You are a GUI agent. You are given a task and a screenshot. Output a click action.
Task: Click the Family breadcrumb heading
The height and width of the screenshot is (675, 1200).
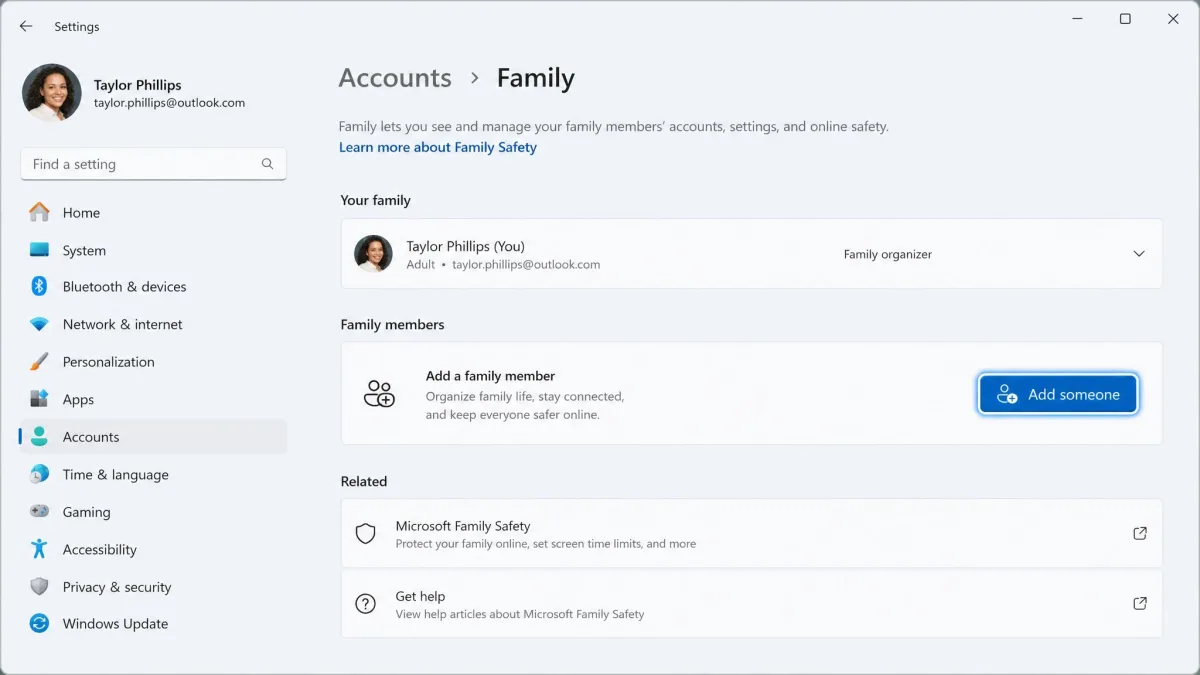coord(535,78)
